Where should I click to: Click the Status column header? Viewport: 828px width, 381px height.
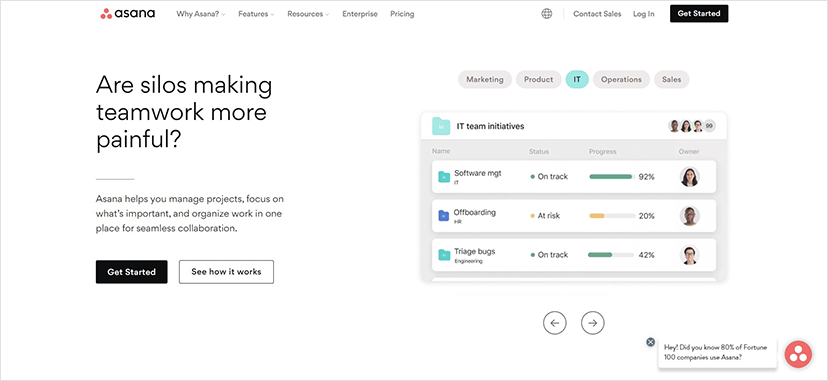pyautogui.click(x=539, y=151)
